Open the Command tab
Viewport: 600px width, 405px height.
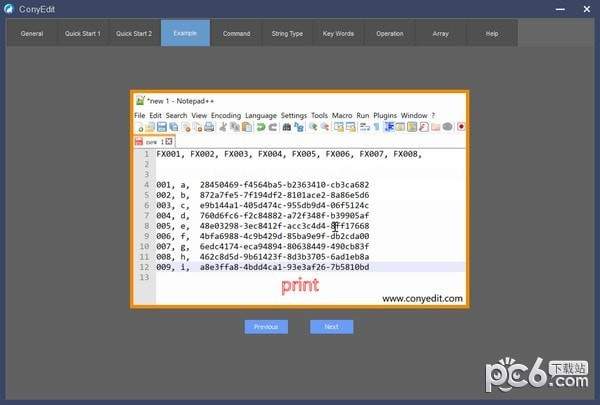(x=237, y=33)
